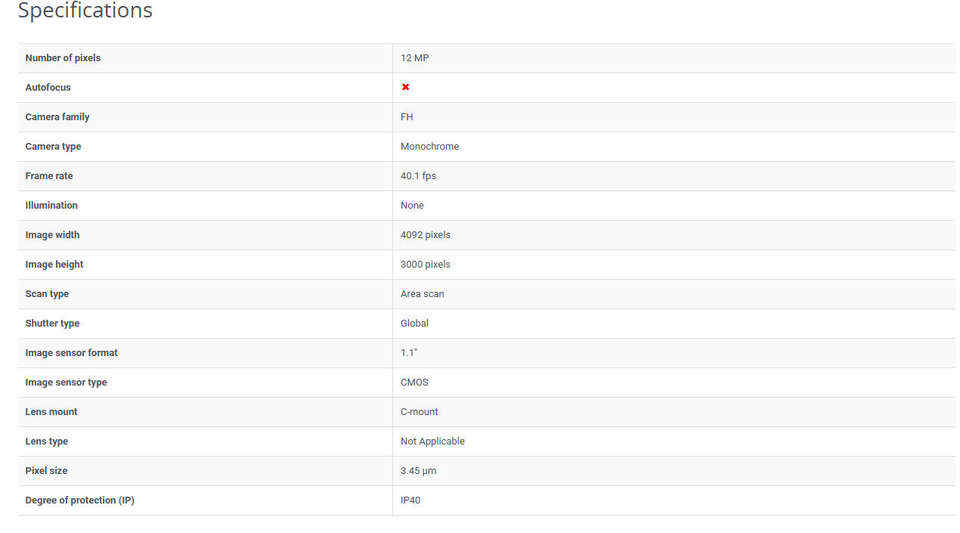Click the Shutter type label
The width and height of the screenshot is (960, 533).
click(x=52, y=323)
